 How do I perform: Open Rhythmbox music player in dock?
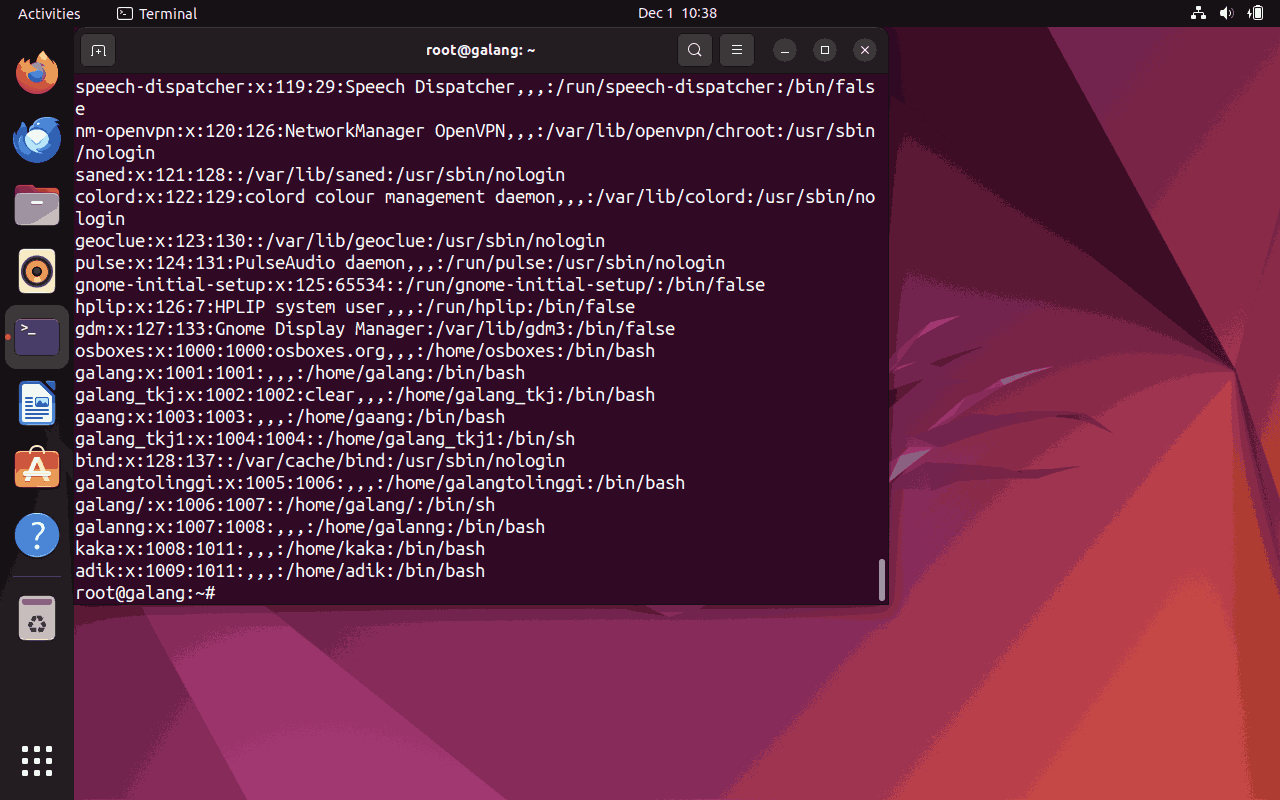point(37,271)
